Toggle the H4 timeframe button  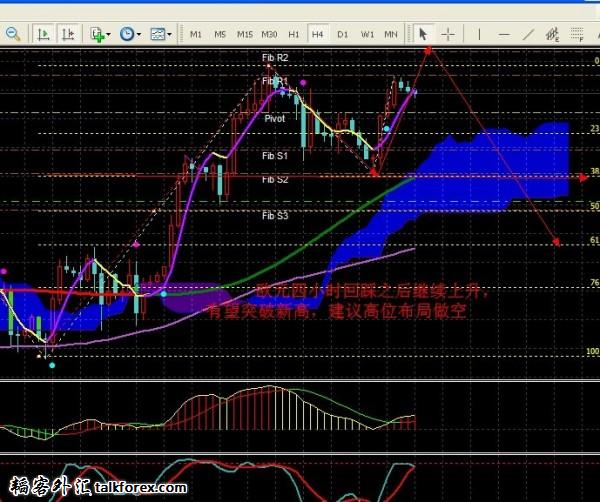(317, 34)
